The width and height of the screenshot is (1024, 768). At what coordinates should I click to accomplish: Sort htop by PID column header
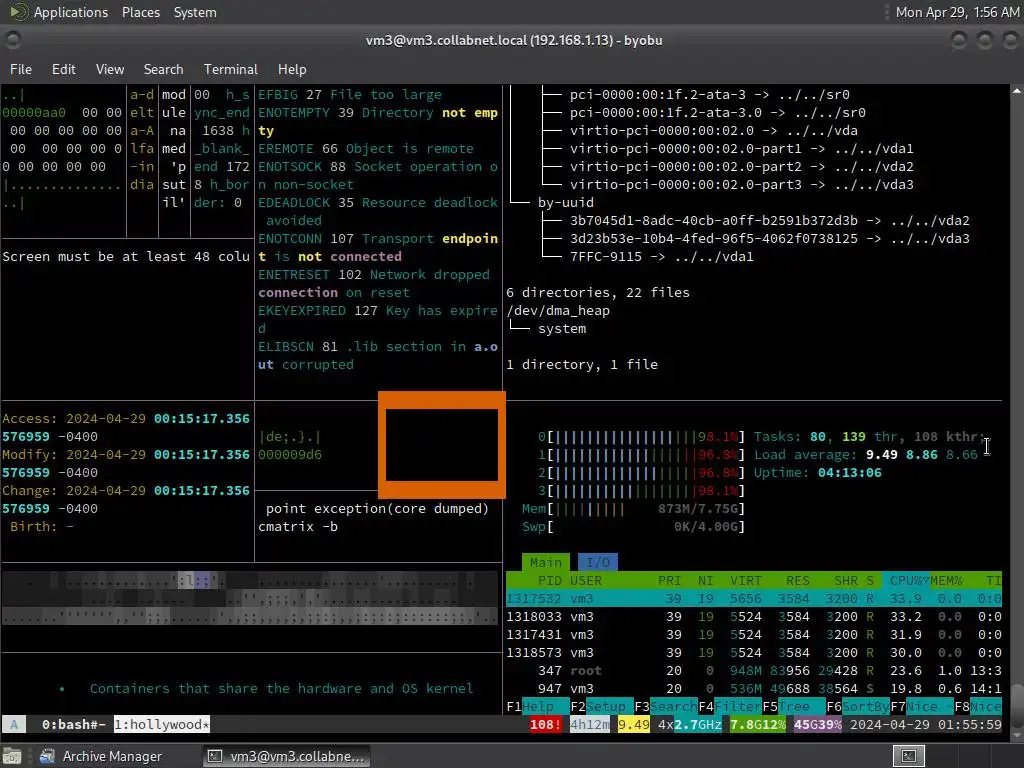point(549,581)
